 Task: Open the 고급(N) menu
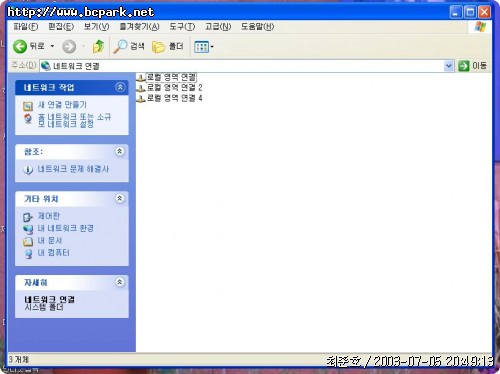click(x=218, y=26)
